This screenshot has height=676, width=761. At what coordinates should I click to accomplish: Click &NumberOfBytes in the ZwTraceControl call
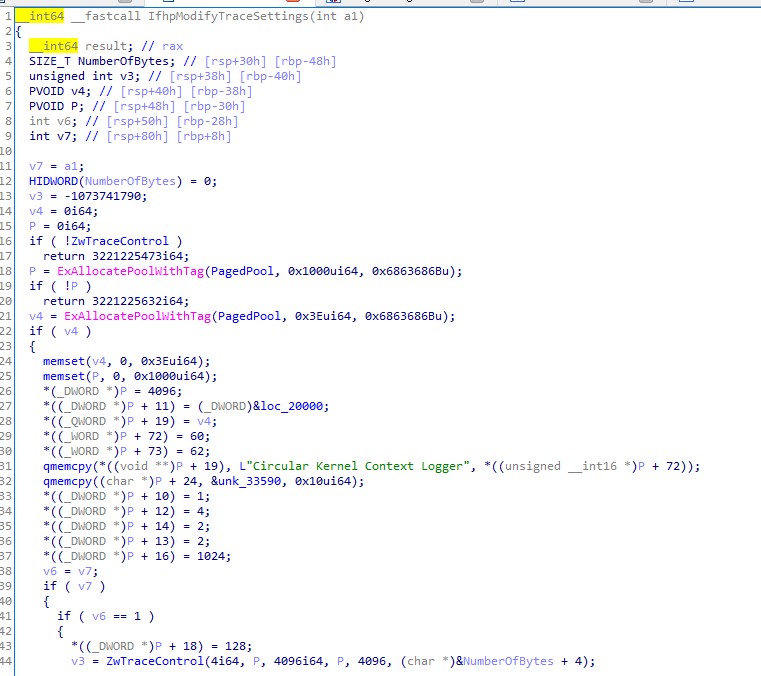(x=504, y=661)
